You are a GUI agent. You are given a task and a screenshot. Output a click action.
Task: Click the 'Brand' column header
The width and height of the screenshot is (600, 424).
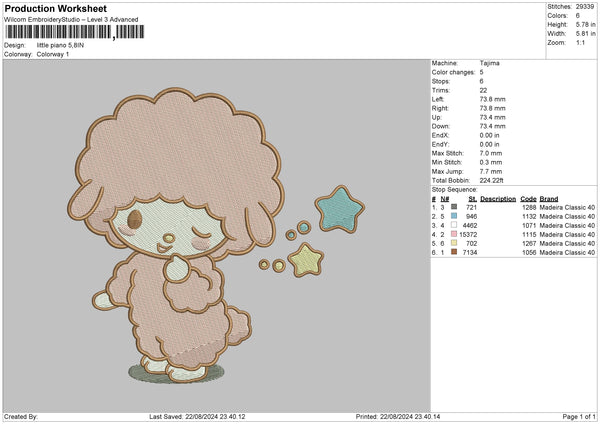[549, 199]
